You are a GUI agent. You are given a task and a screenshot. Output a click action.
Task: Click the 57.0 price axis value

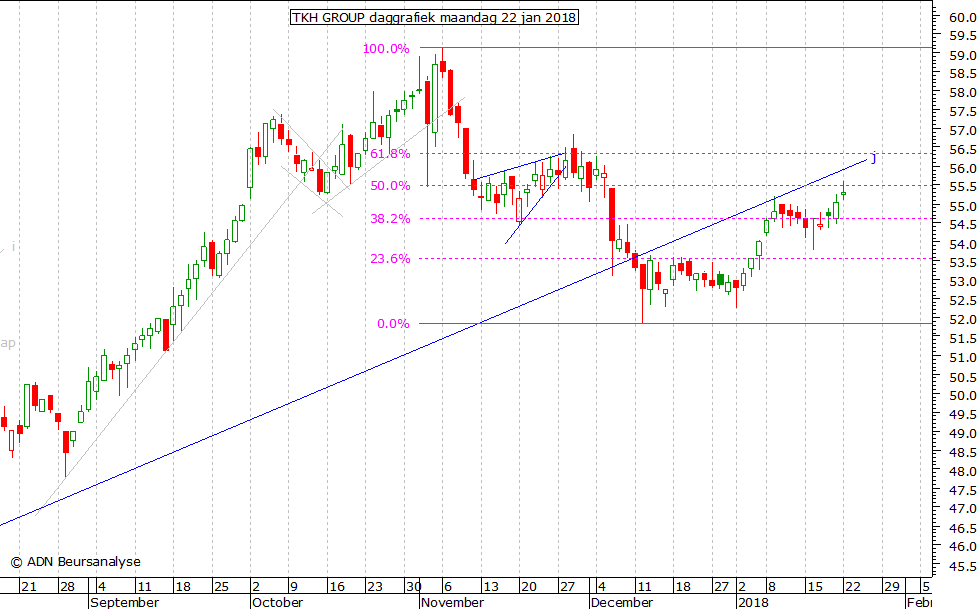962,131
